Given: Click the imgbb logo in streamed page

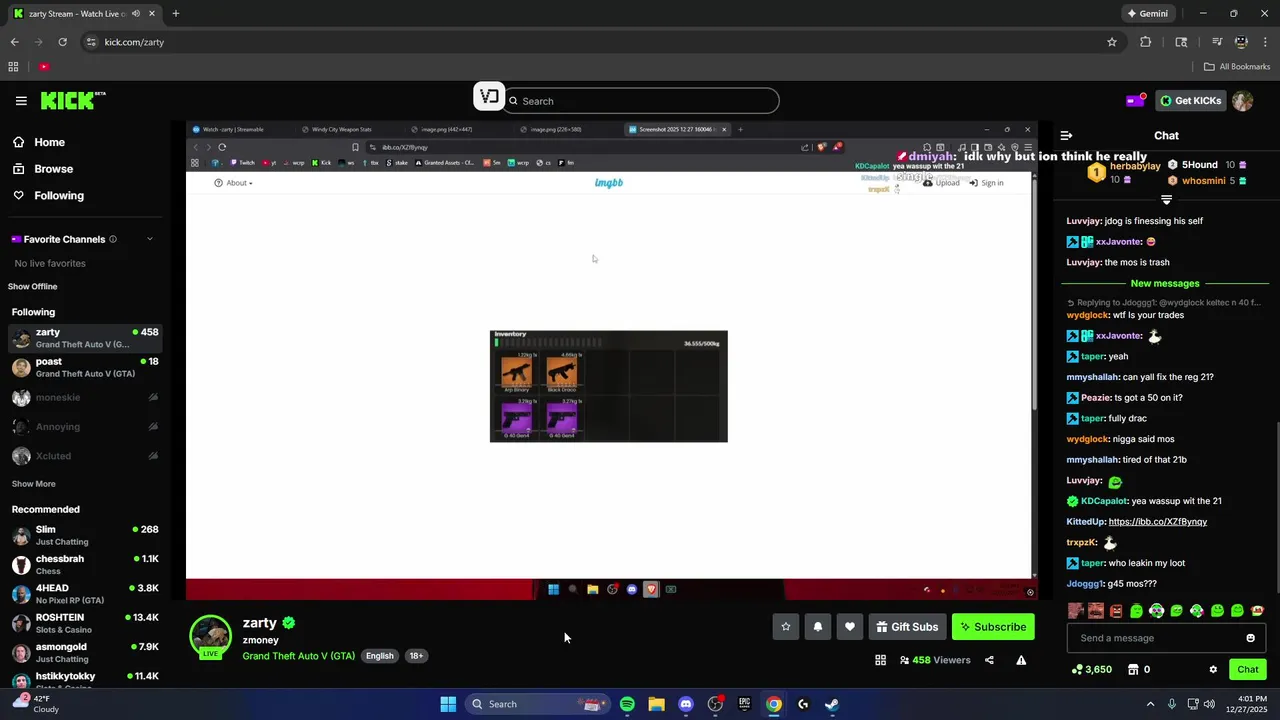Looking at the screenshot, I should 608,183.
